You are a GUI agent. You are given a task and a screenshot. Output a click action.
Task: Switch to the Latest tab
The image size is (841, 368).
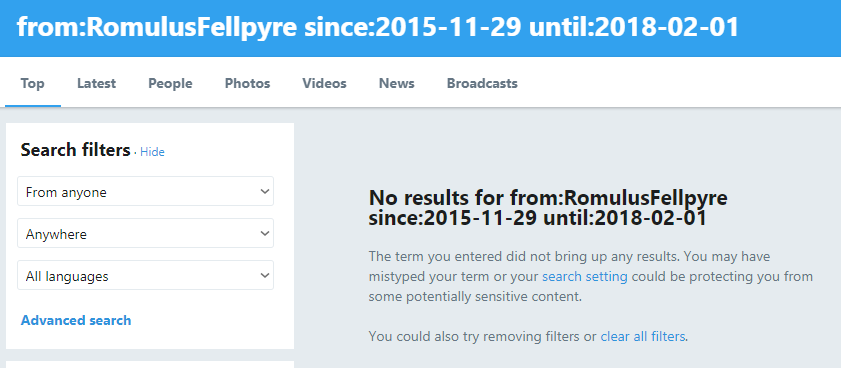coord(96,84)
